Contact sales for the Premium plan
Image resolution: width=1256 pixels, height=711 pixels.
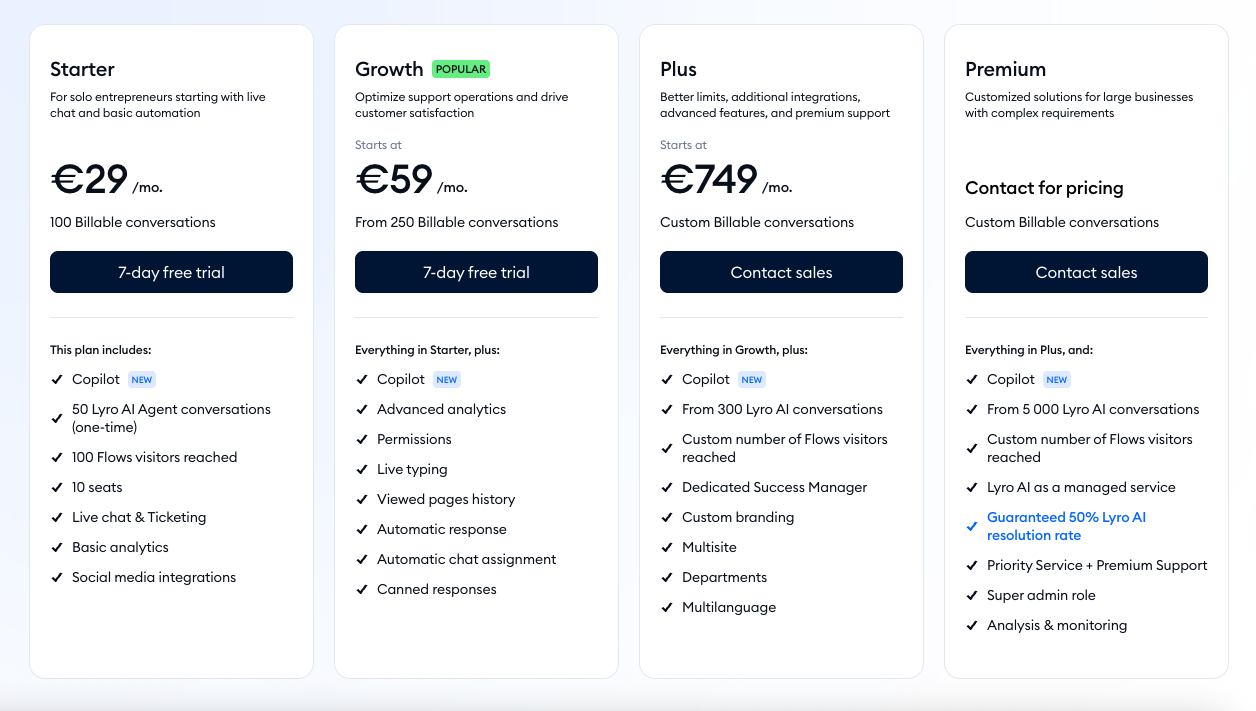1086,272
